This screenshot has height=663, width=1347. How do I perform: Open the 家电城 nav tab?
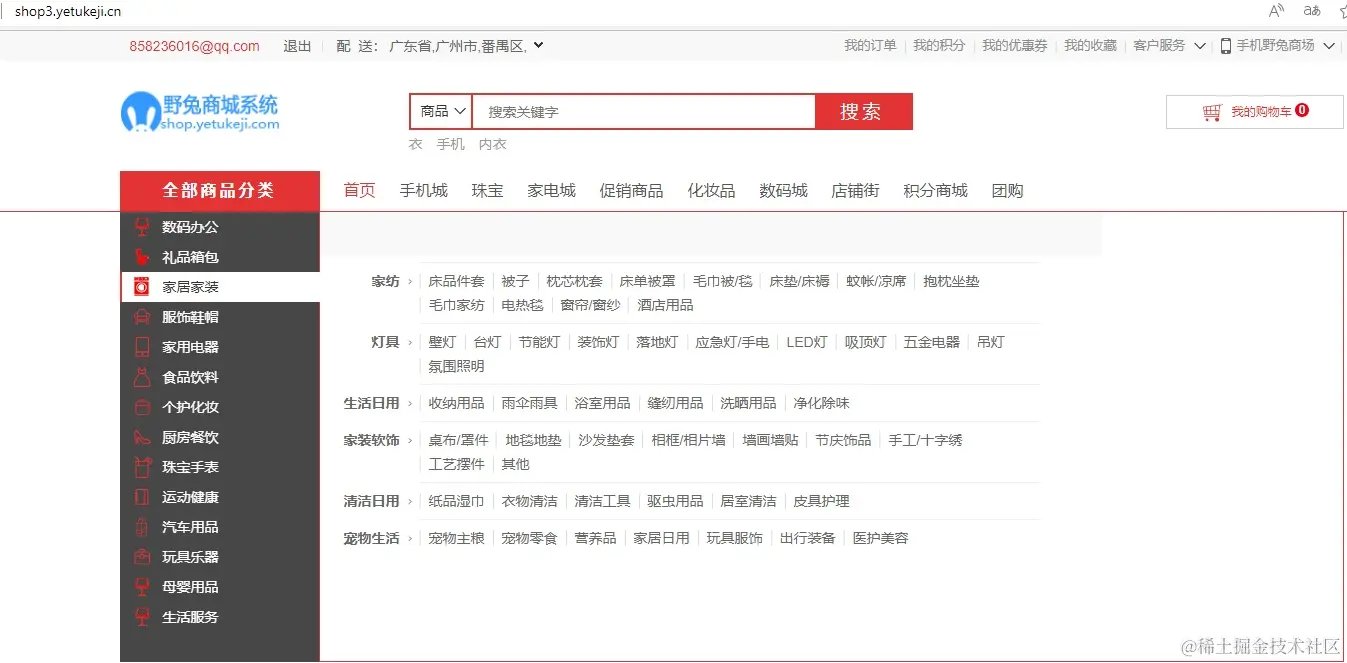[552, 191]
